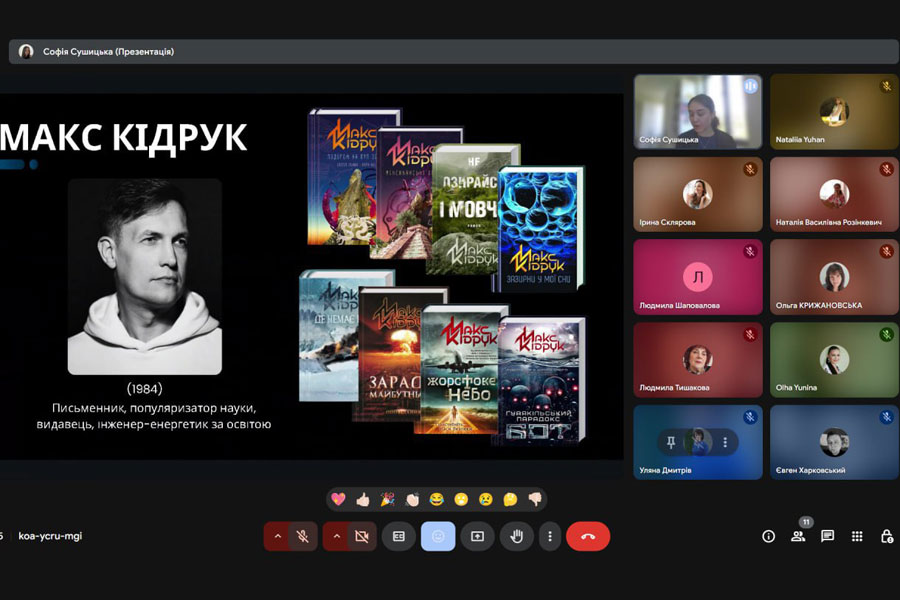The height and width of the screenshot is (600, 900).
Task: Send the laughing face emoji reaction
Action: click(x=436, y=499)
